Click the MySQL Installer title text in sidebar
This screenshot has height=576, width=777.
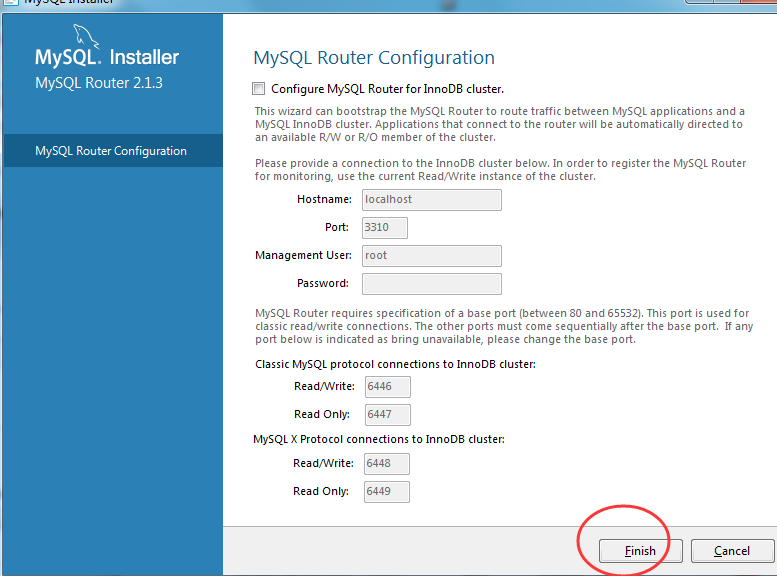pyautogui.click(x=107, y=57)
